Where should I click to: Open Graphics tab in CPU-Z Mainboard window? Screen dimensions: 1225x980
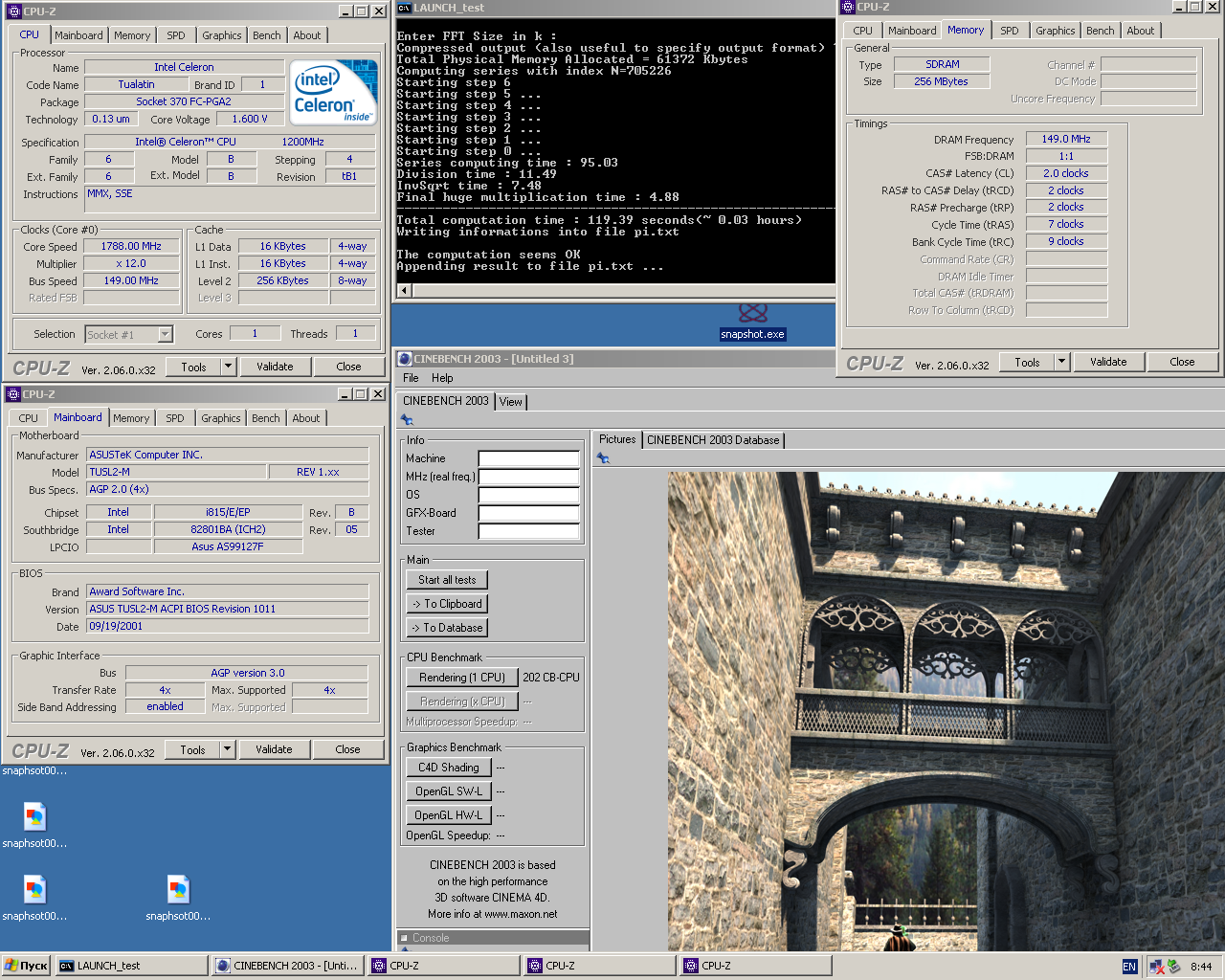pyautogui.click(x=221, y=418)
